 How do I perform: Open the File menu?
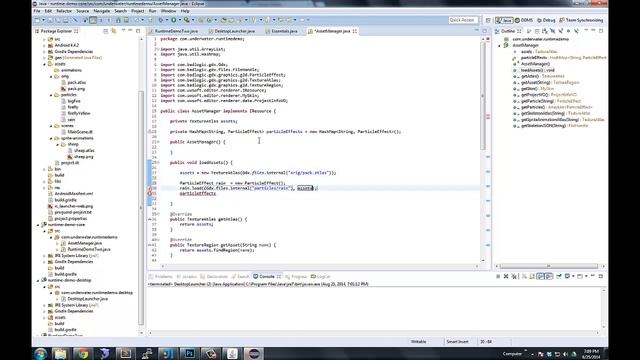click(37, 11)
